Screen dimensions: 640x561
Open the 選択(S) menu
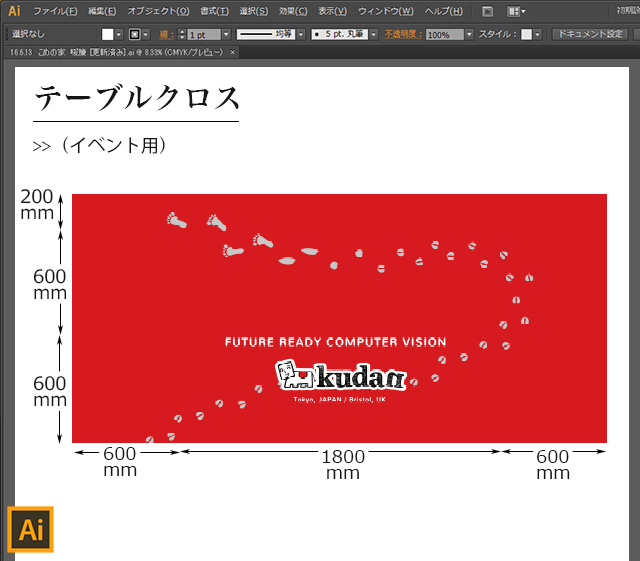(x=253, y=11)
